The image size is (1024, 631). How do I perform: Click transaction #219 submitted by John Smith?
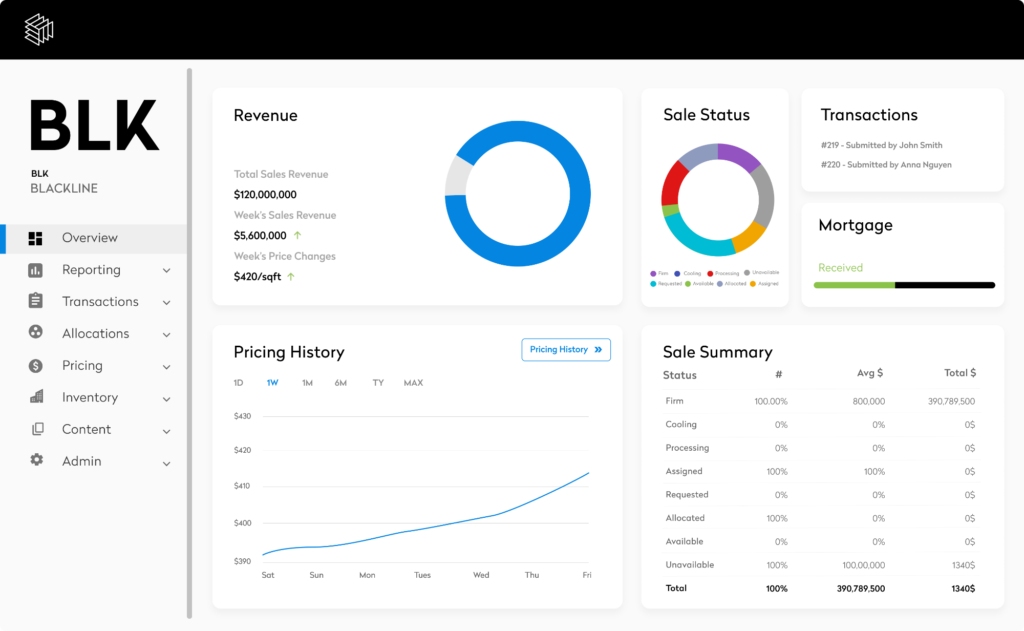(880, 144)
